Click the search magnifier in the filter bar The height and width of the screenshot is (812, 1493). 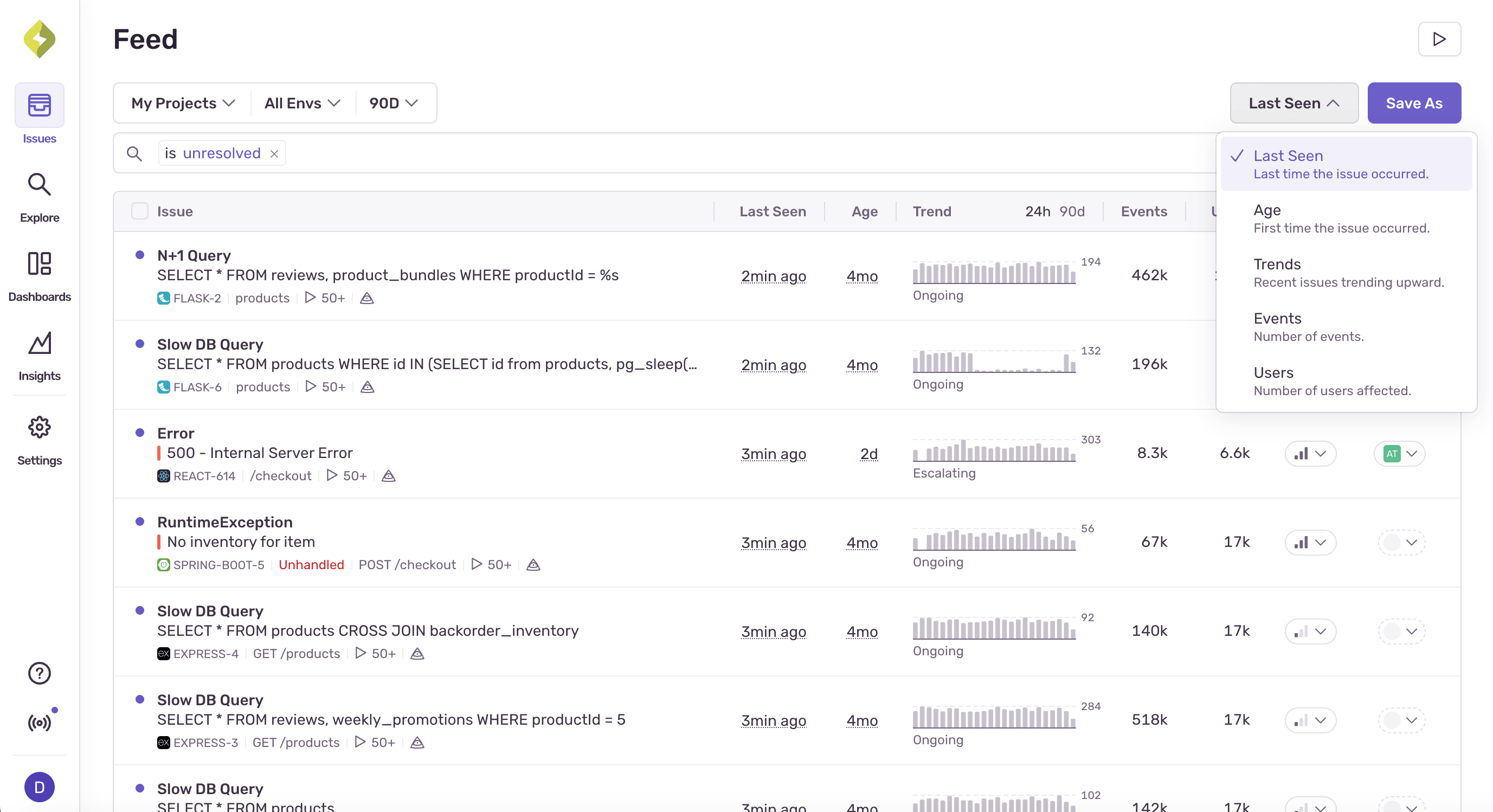pyautogui.click(x=134, y=153)
